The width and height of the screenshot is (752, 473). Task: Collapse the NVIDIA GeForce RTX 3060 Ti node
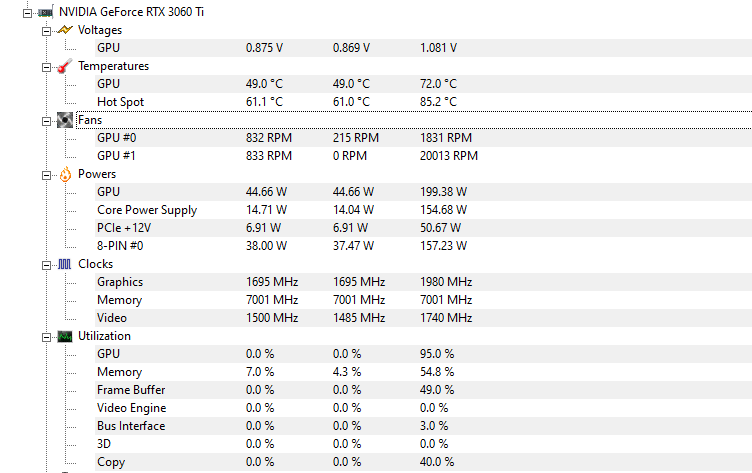pos(27,13)
